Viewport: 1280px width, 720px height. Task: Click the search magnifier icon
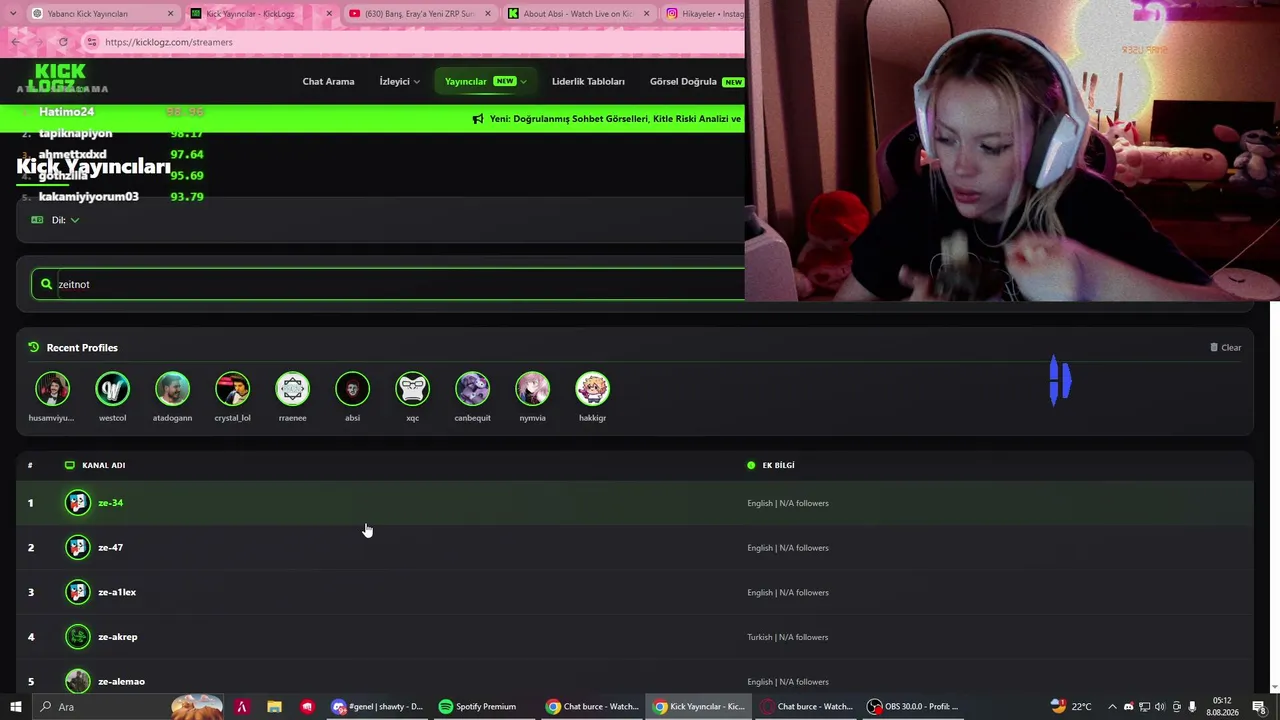pyautogui.click(x=46, y=284)
